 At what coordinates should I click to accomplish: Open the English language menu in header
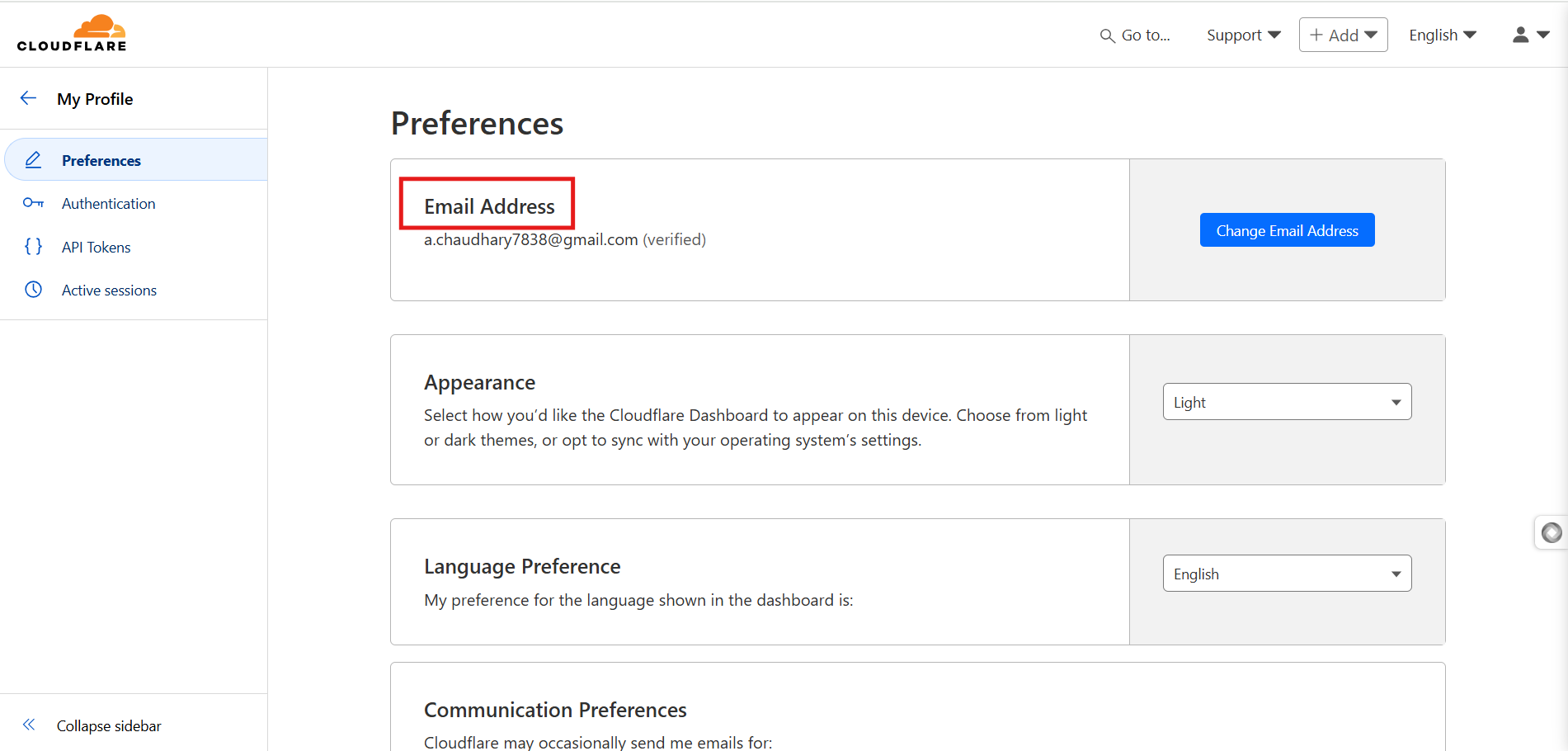(1442, 35)
